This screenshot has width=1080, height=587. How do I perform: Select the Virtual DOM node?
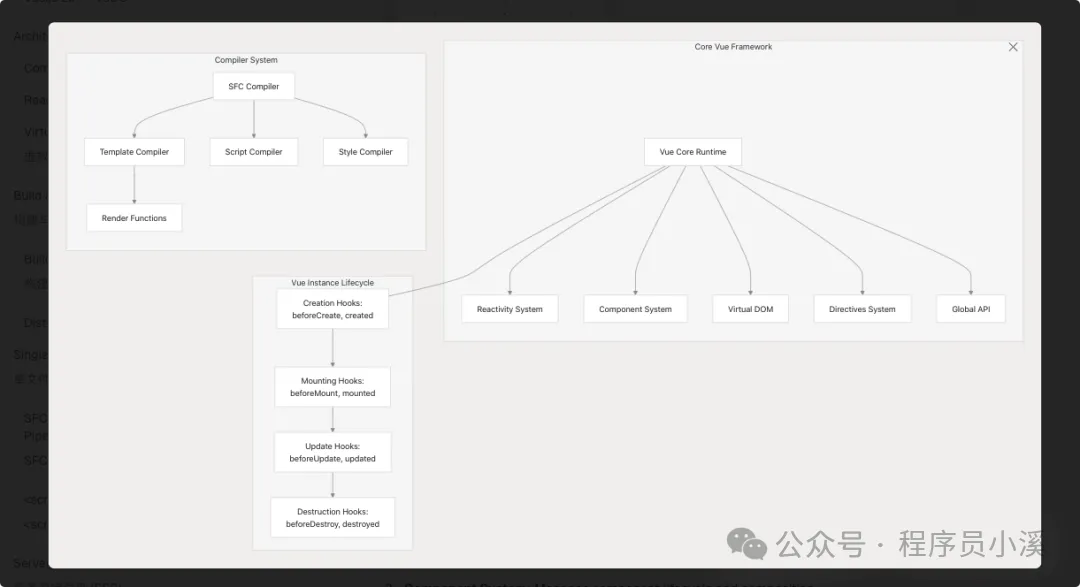coord(750,309)
